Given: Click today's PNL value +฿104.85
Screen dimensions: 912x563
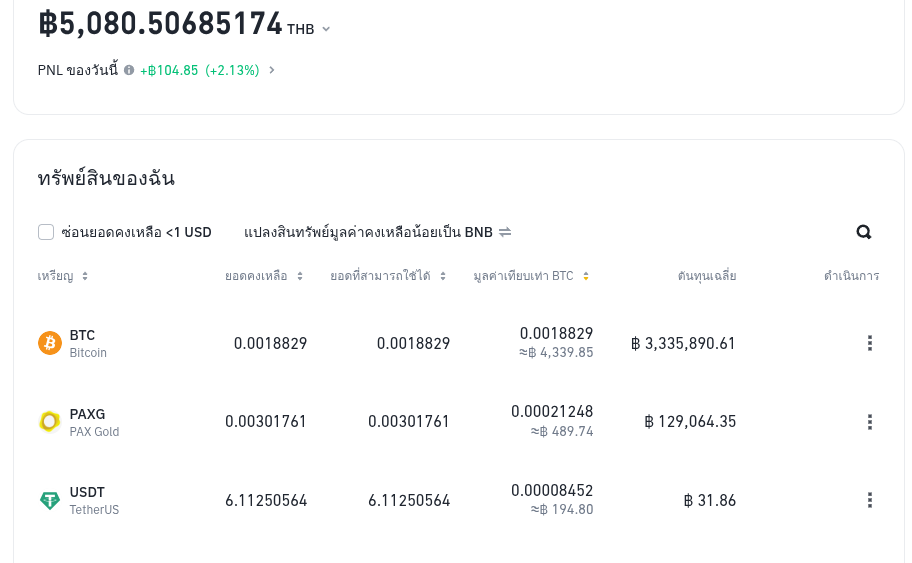Looking at the screenshot, I should (169, 70).
